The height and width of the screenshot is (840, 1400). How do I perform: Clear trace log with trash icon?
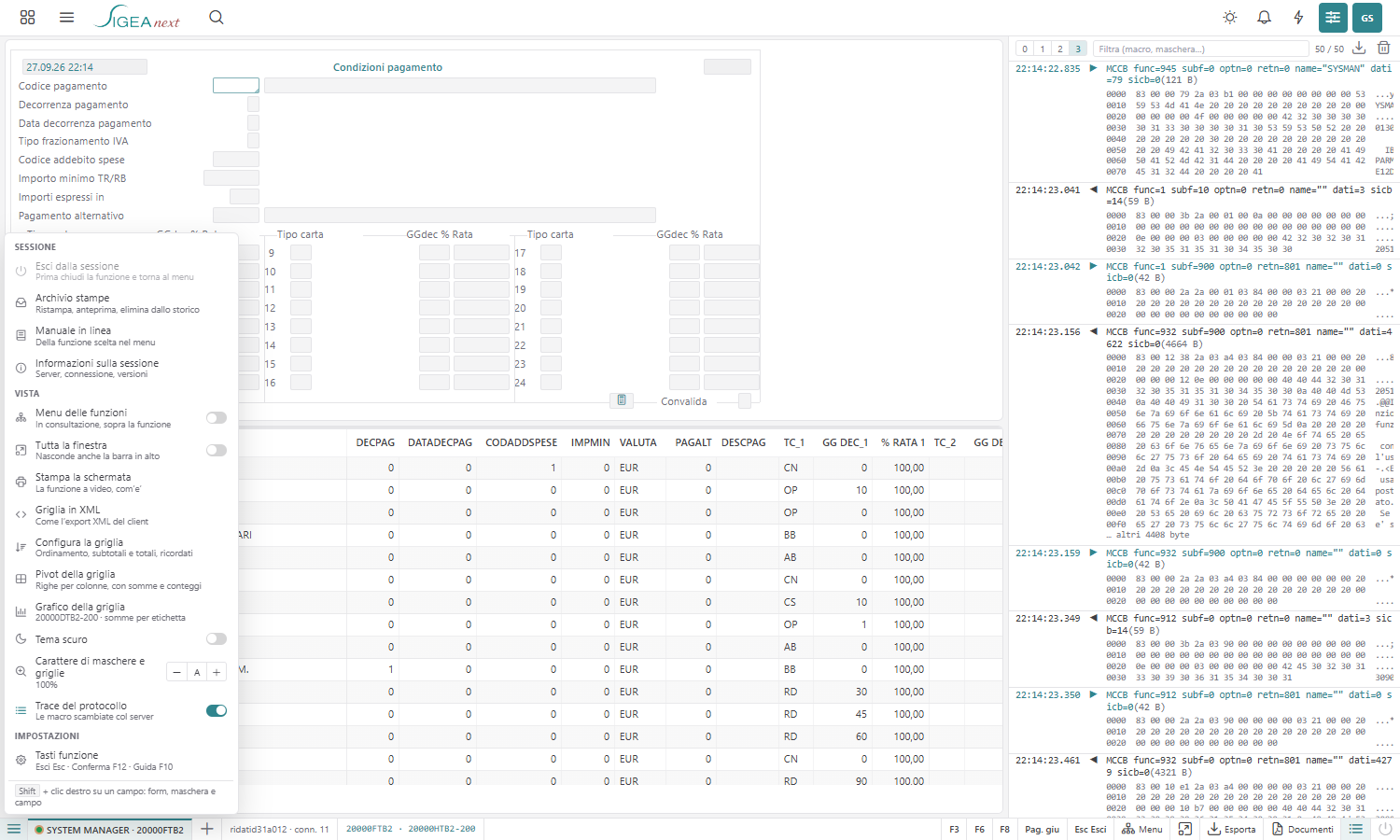click(x=1384, y=49)
